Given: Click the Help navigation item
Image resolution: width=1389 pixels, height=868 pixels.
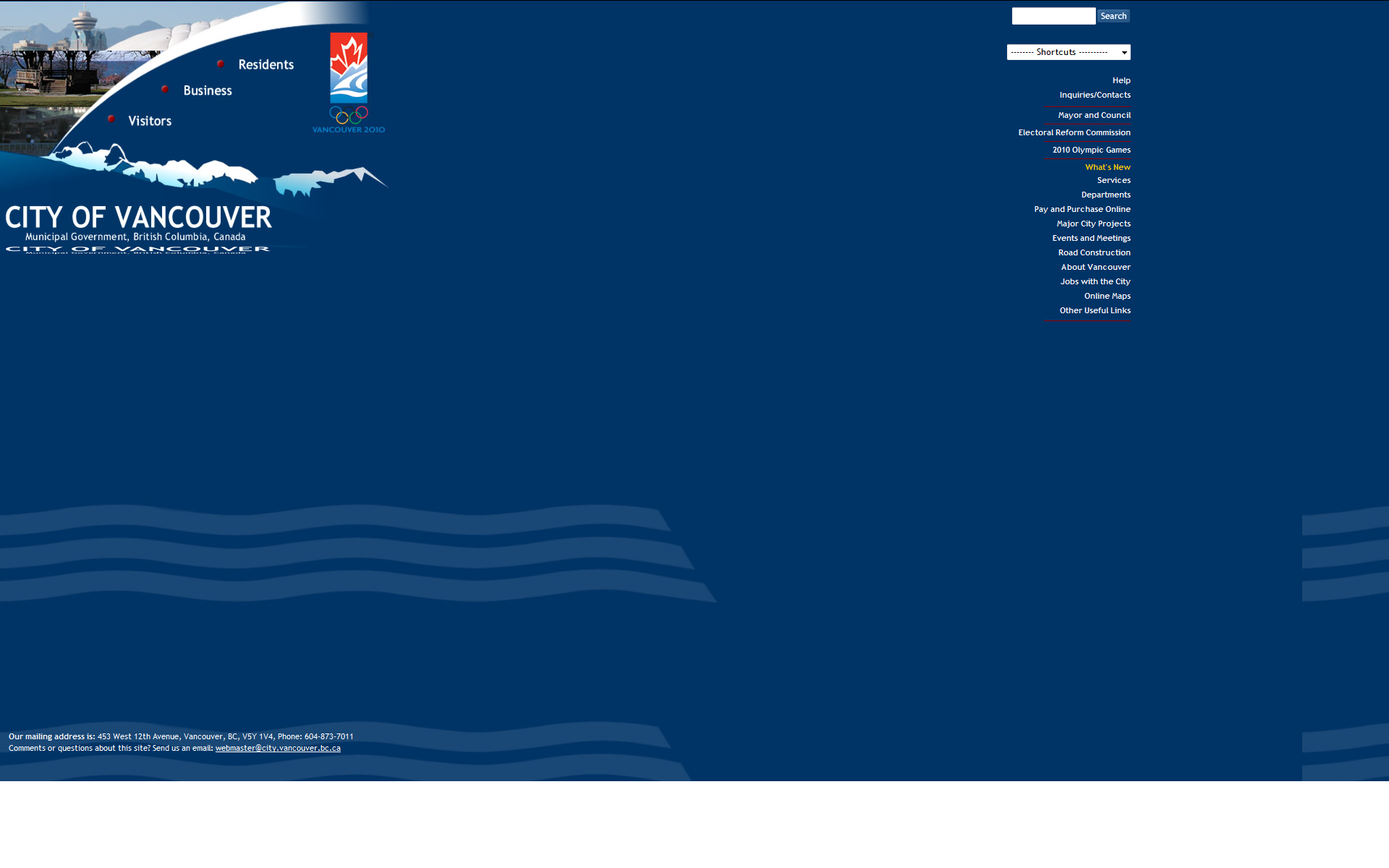Looking at the screenshot, I should (1121, 79).
